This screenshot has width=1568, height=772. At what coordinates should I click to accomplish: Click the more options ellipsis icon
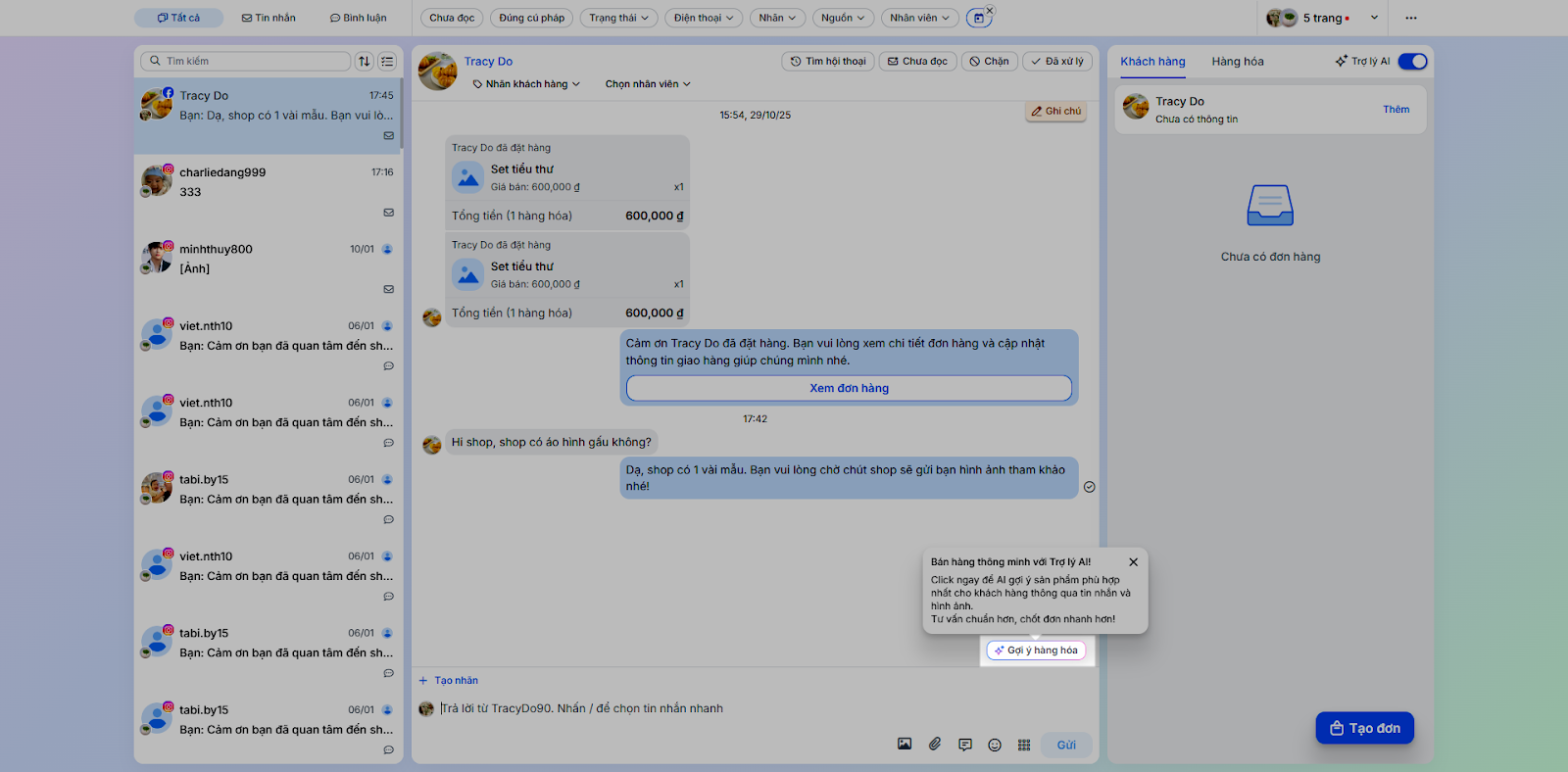click(1410, 18)
